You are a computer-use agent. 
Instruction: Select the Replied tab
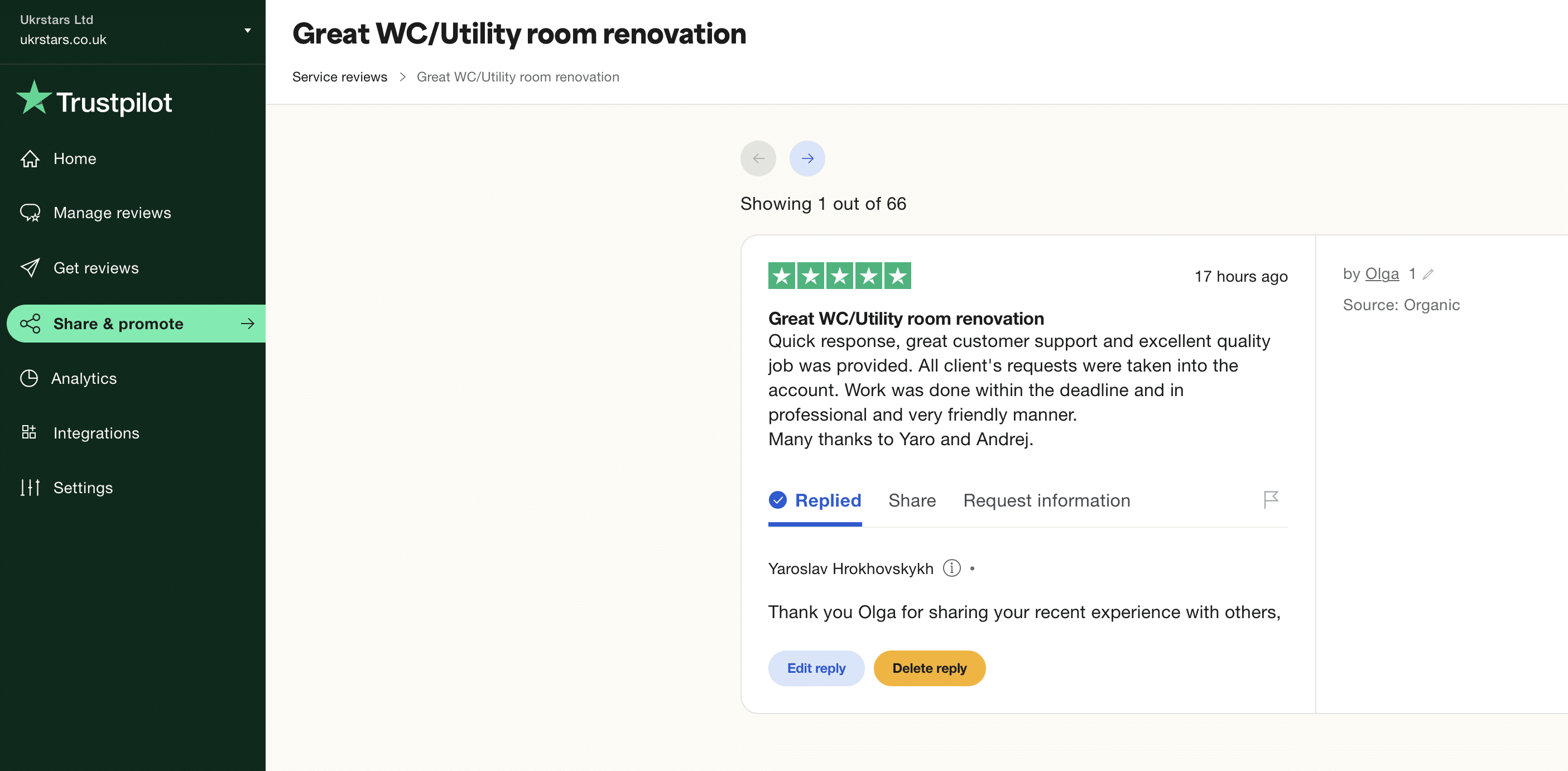(x=815, y=500)
